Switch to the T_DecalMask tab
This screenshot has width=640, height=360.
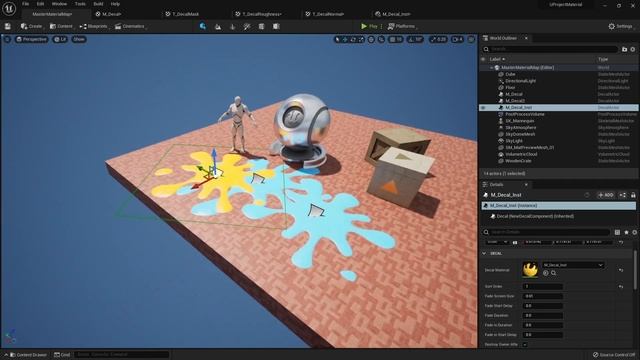(x=183, y=14)
